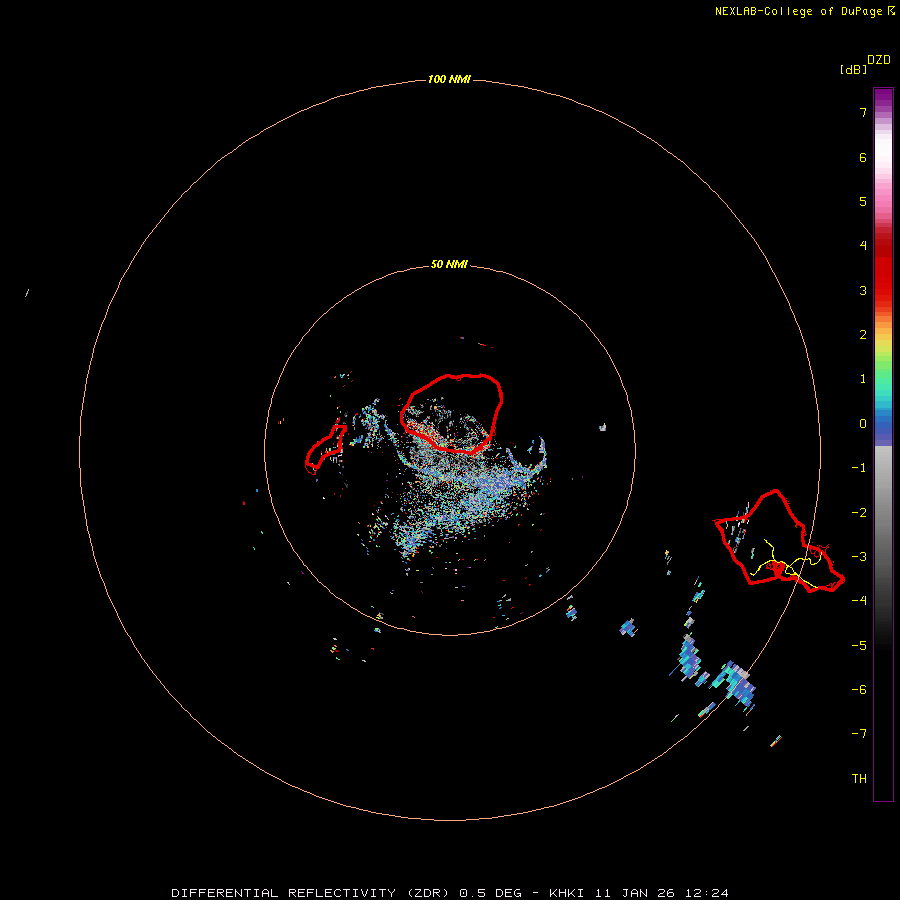The height and width of the screenshot is (900, 900).
Task: Click the -7 value on the color scale
Action: coord(859,734)
